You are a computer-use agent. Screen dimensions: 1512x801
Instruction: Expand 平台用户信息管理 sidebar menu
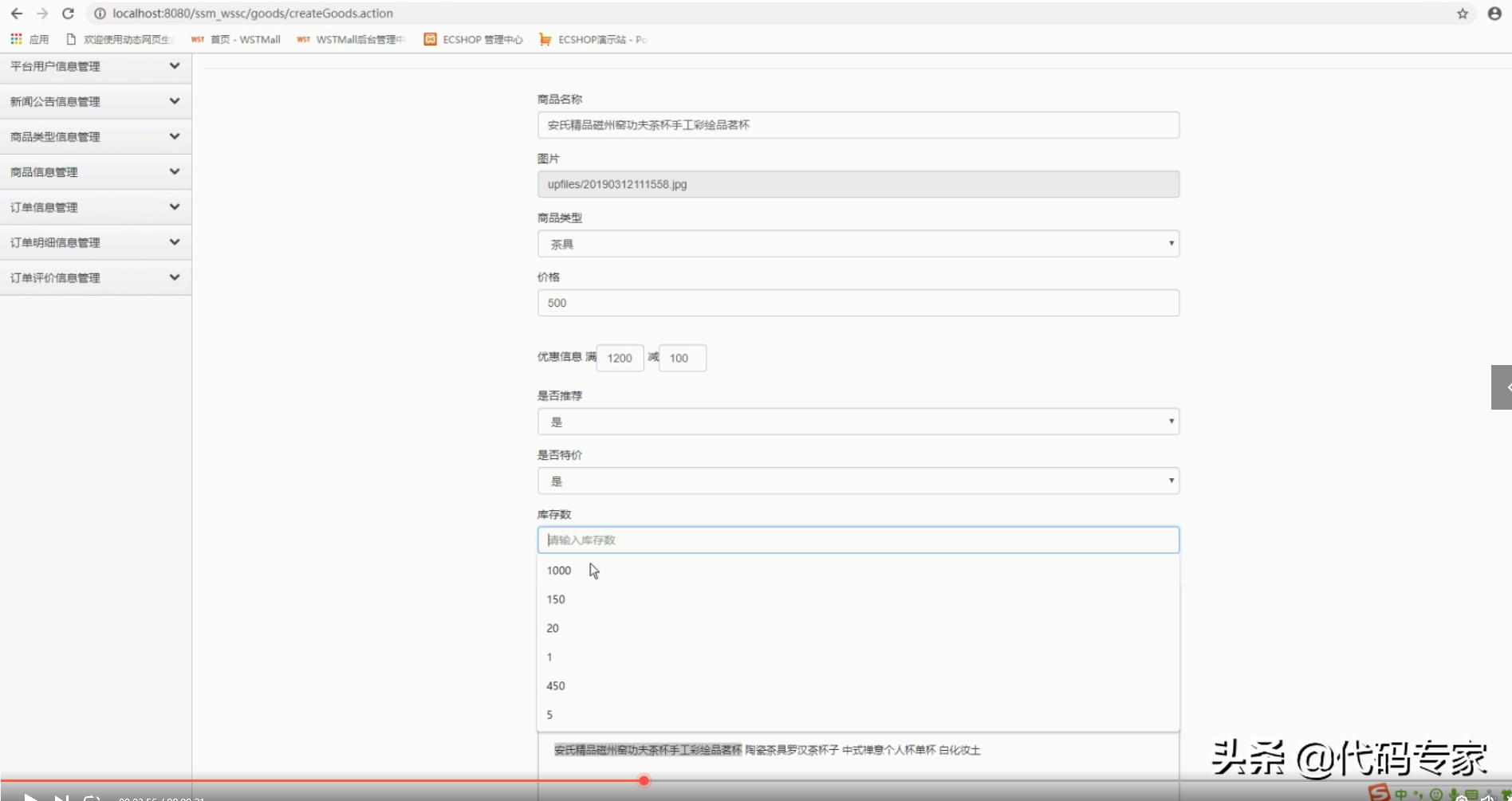pyautogui.click(x=96, y=66)
